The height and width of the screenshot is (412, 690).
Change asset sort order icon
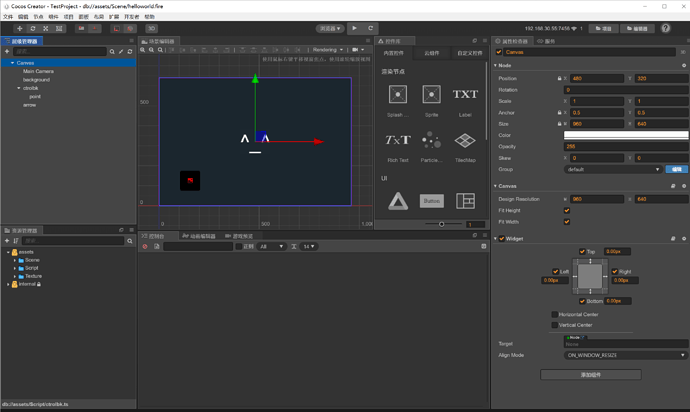16,241
